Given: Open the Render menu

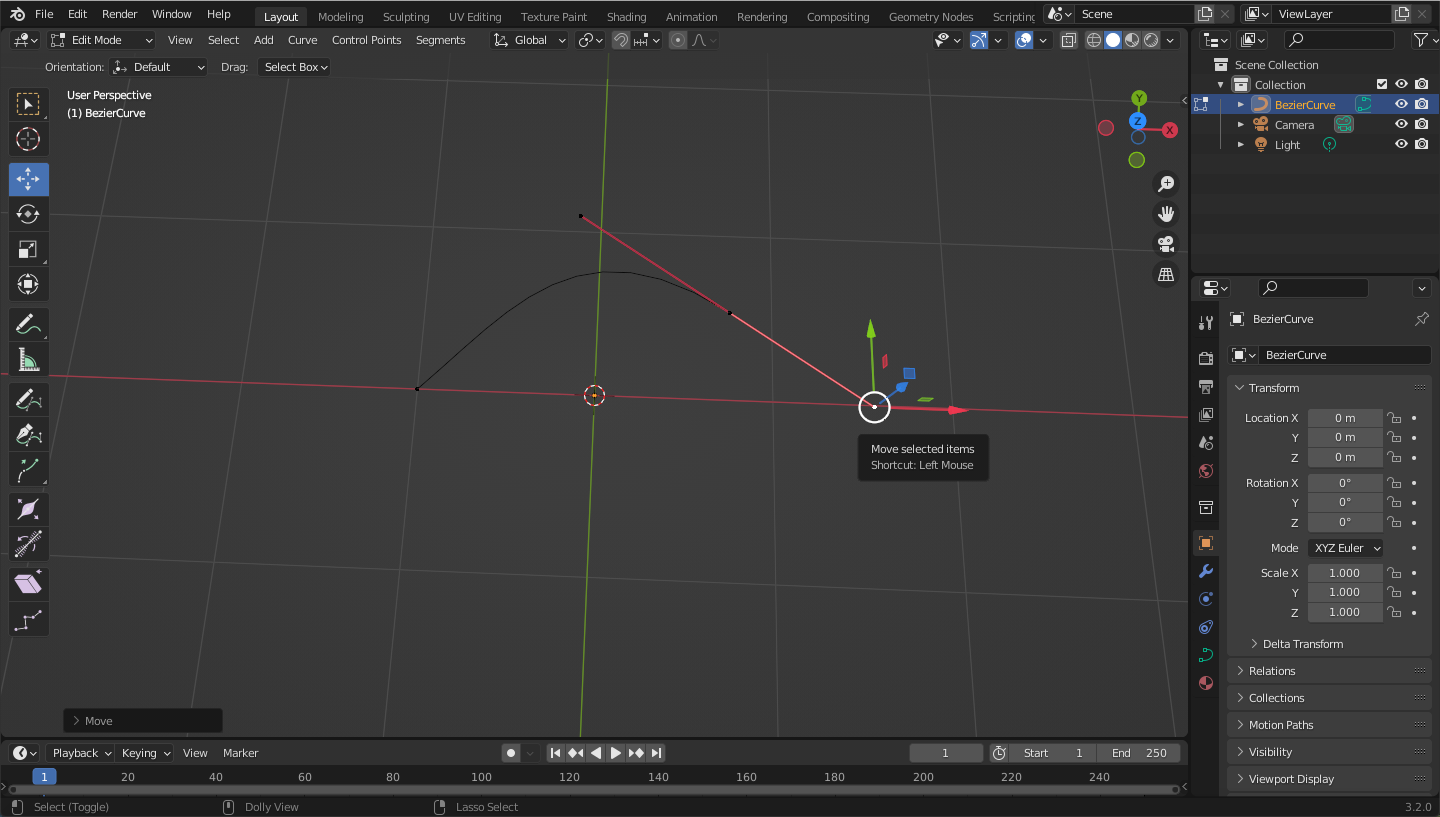Looking at the screenshot, I should [x=119, y=14].
